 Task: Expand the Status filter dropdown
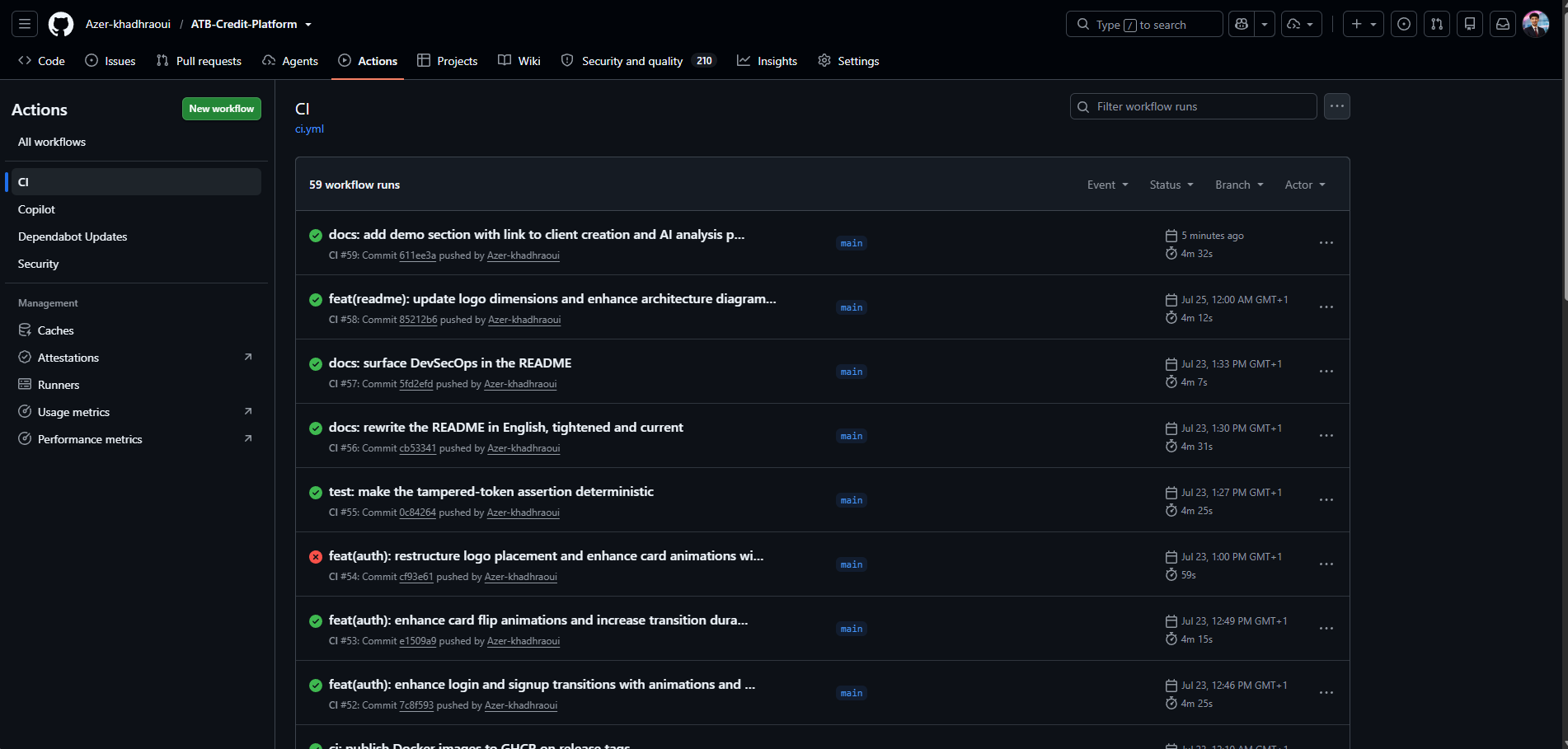coord(1171,185)
